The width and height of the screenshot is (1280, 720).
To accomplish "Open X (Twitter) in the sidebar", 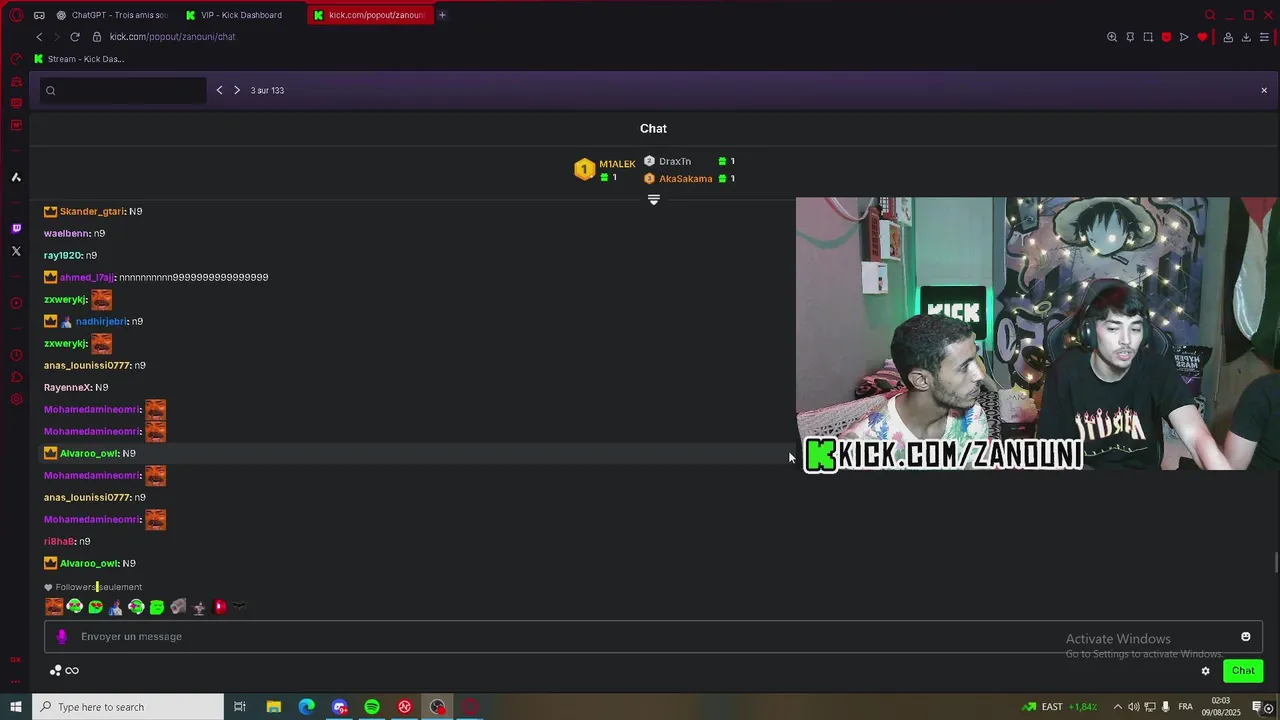I will tap(16, 251).
